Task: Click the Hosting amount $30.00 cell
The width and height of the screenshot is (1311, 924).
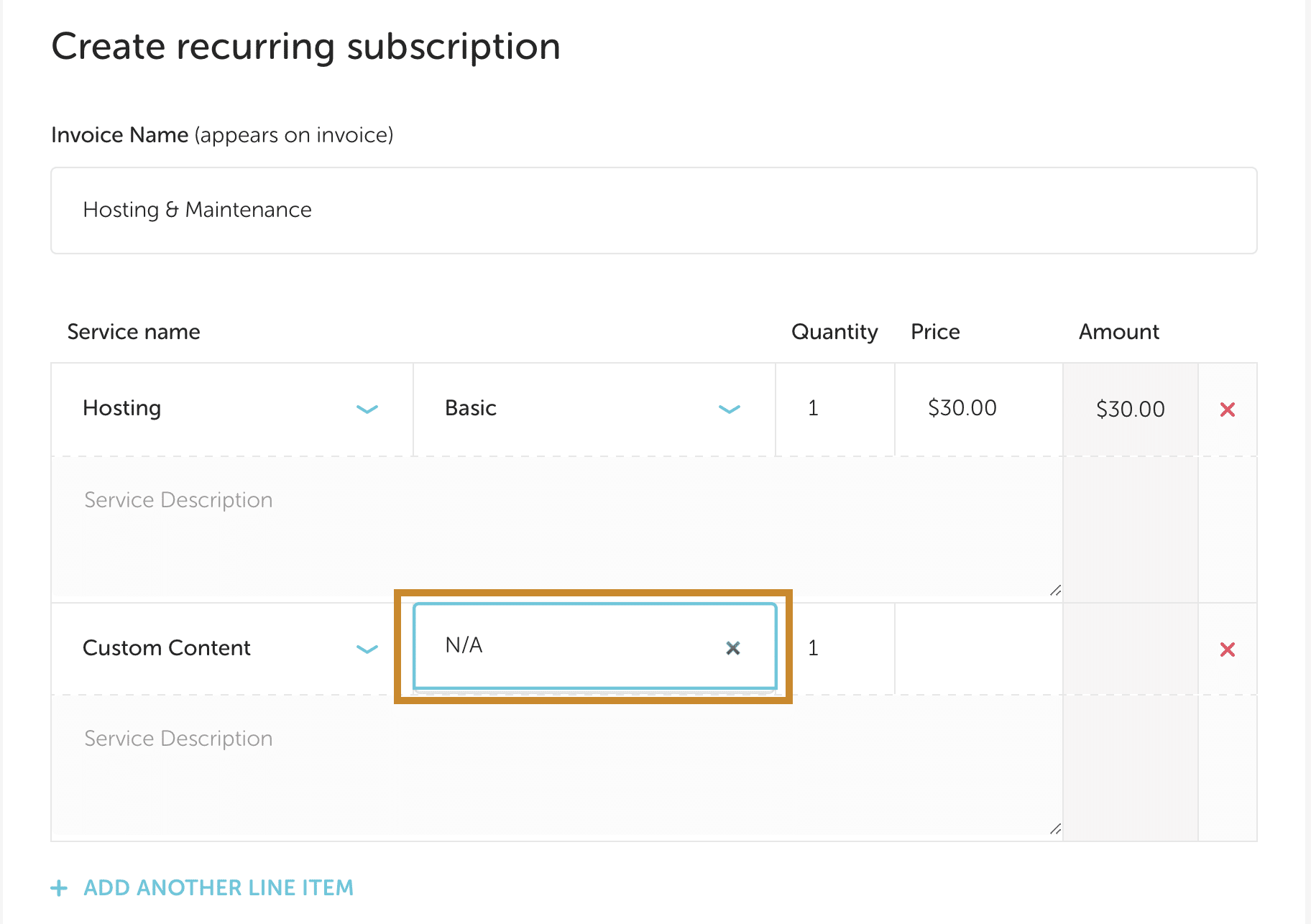Action: click(1130, 410)
